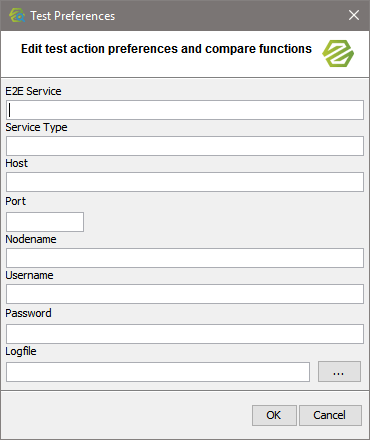Confirm settings with the OK button
Viewport: 370px width, 440px height.
tap(274, 415)
